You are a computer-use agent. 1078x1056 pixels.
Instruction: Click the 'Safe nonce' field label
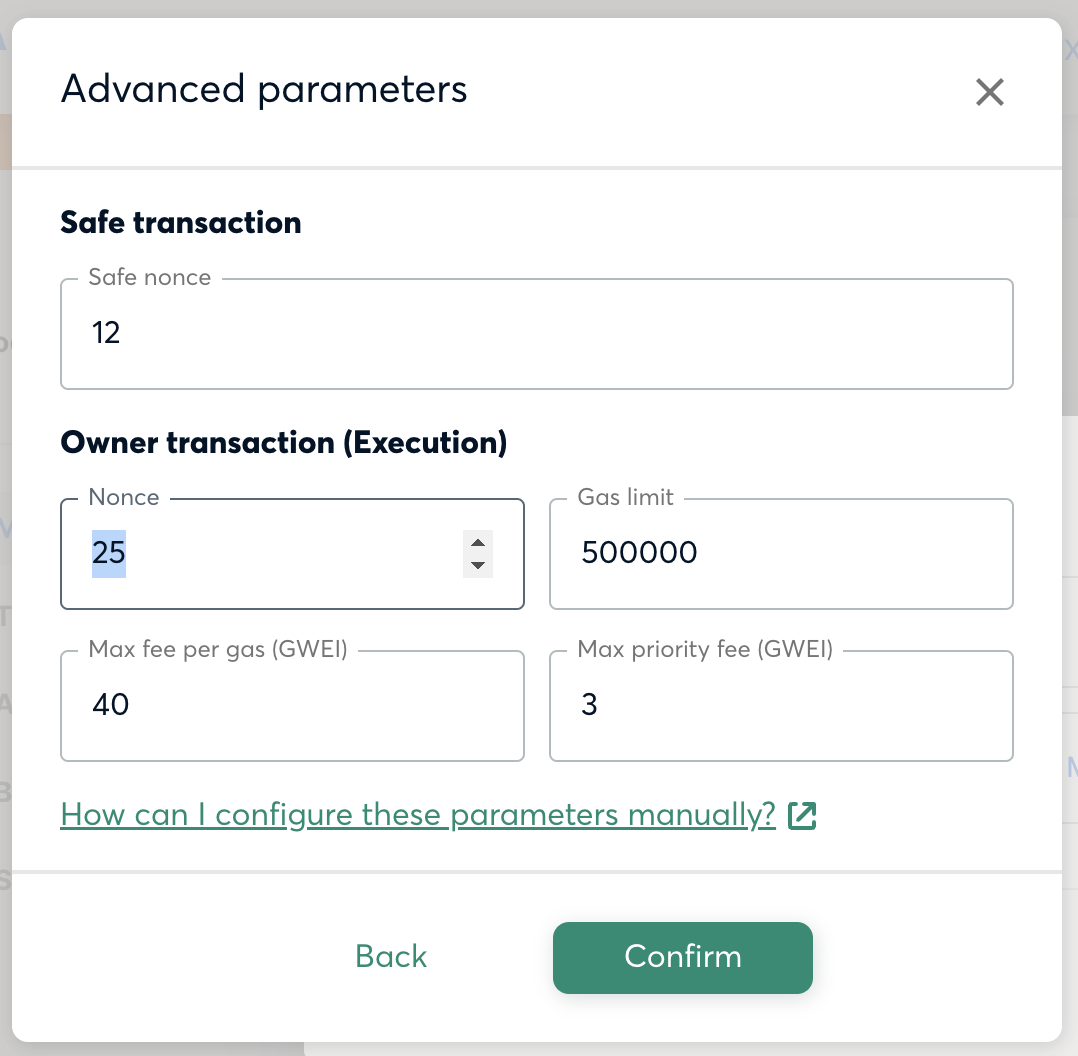(150, 277)
